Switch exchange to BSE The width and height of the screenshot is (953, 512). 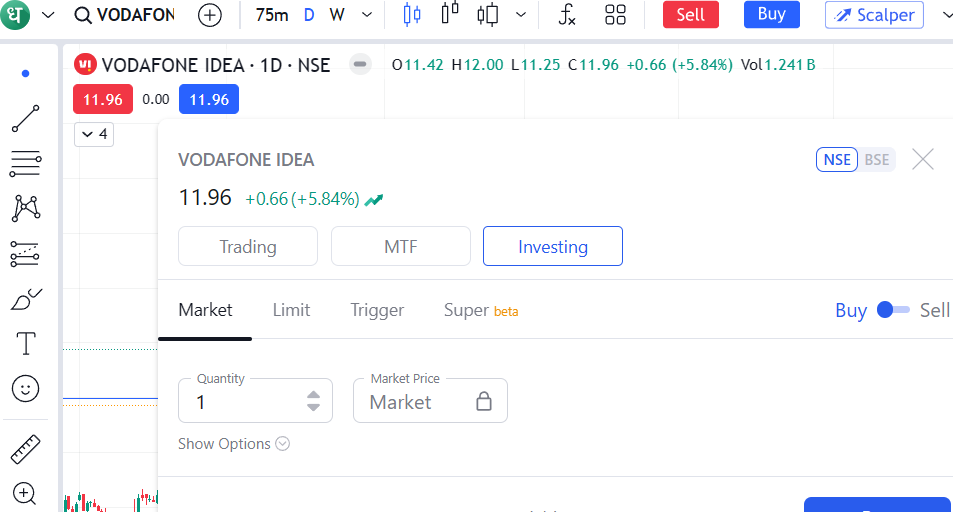877,160
